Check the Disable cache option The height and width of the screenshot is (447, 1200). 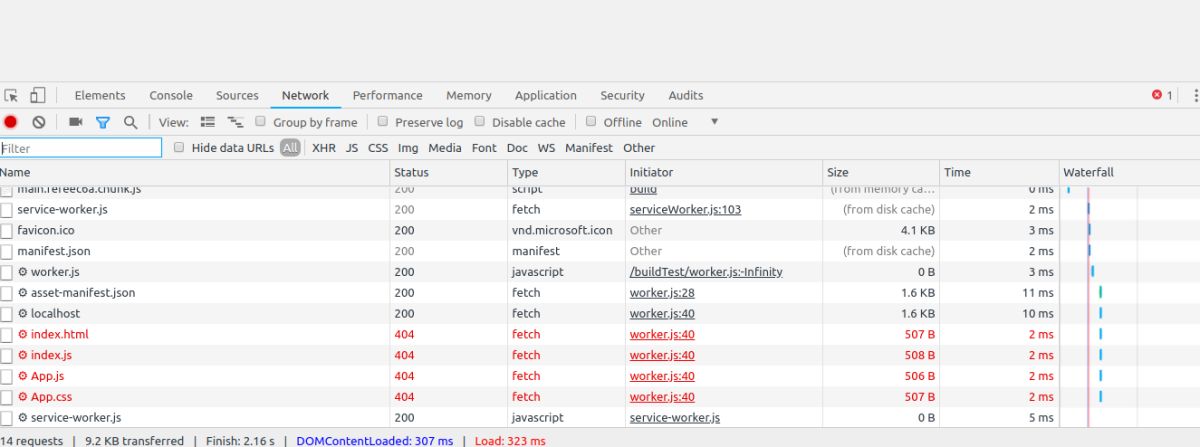click(479, 122)
